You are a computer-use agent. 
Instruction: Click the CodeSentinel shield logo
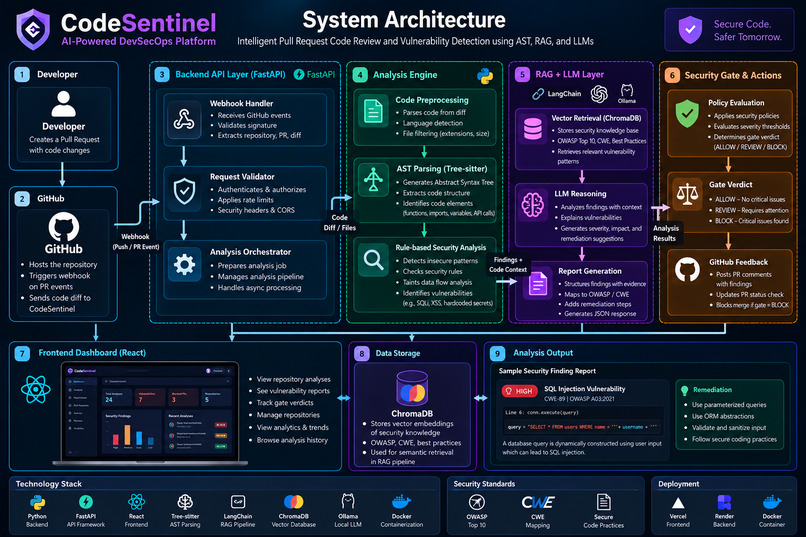click(33, 29)
